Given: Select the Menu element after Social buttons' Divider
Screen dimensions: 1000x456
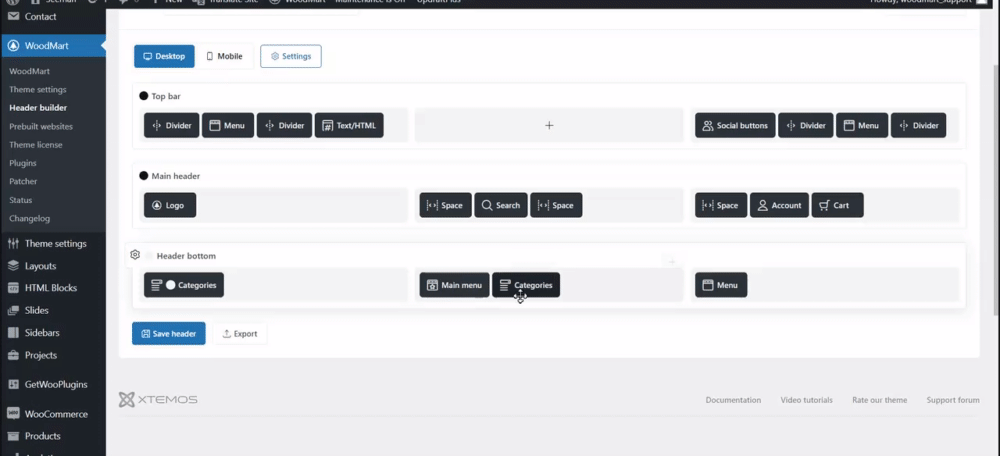Looking at the screenshot, I should (862, 126).
